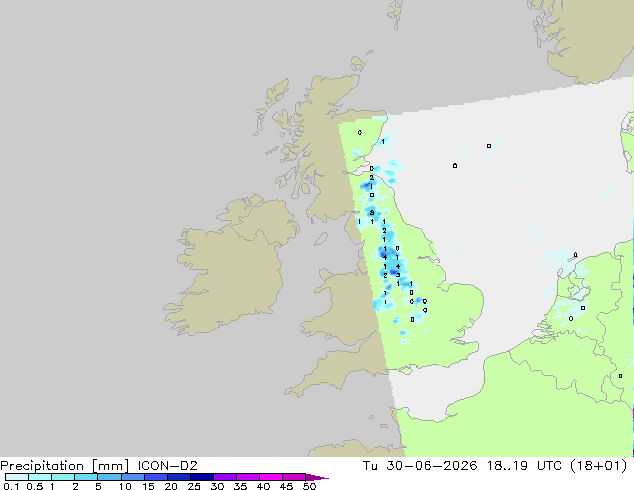Click the 'UTC' label
This screenshot has width=634, height=490.
tap(549, 466)
